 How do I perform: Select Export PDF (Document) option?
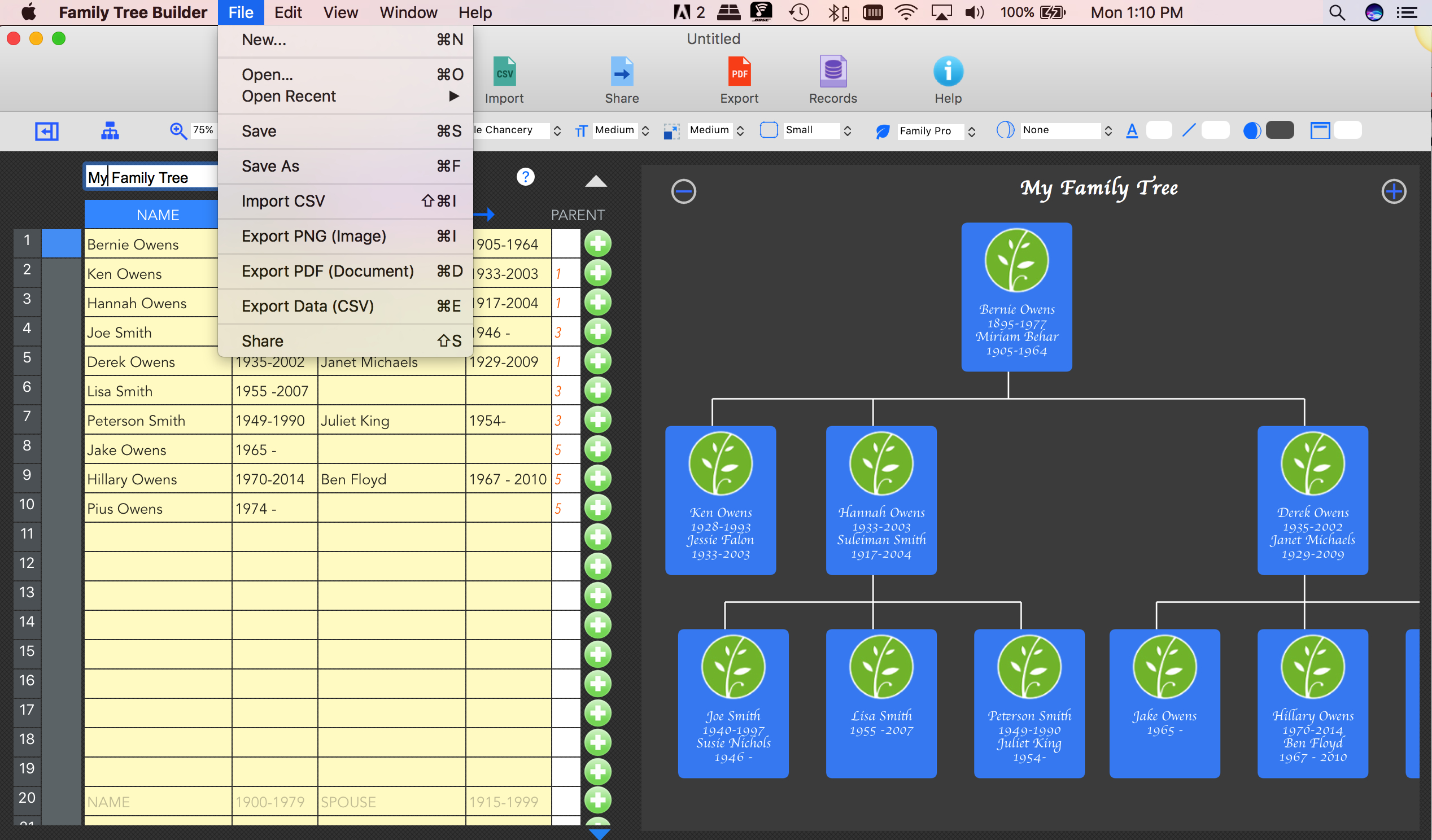(x=326, y=271)
